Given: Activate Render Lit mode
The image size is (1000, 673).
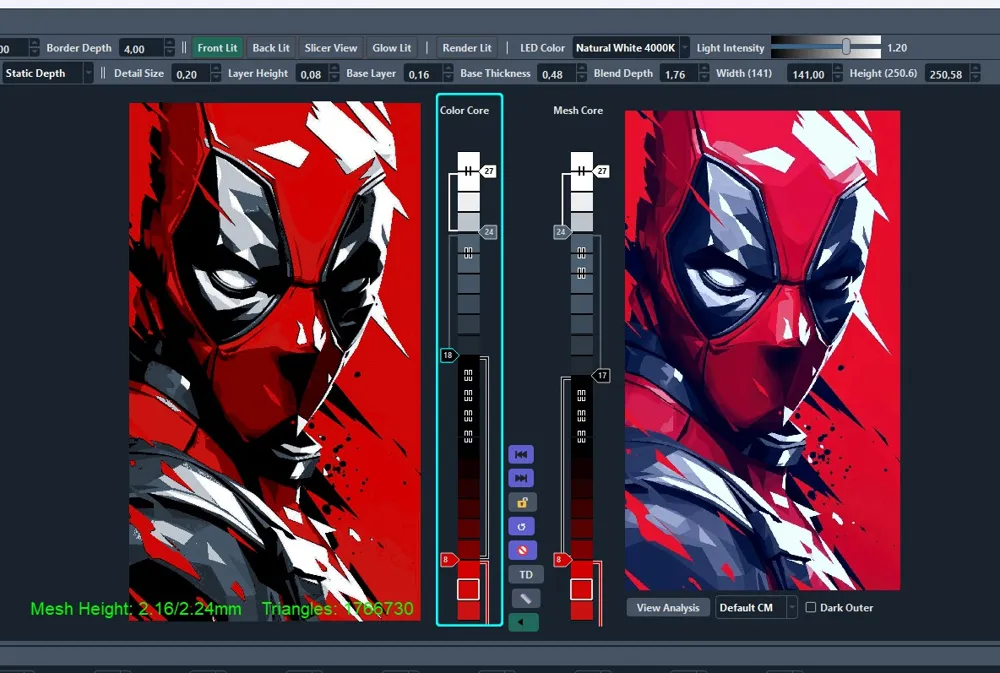Looking at the screenshot, I should (466, 47).
